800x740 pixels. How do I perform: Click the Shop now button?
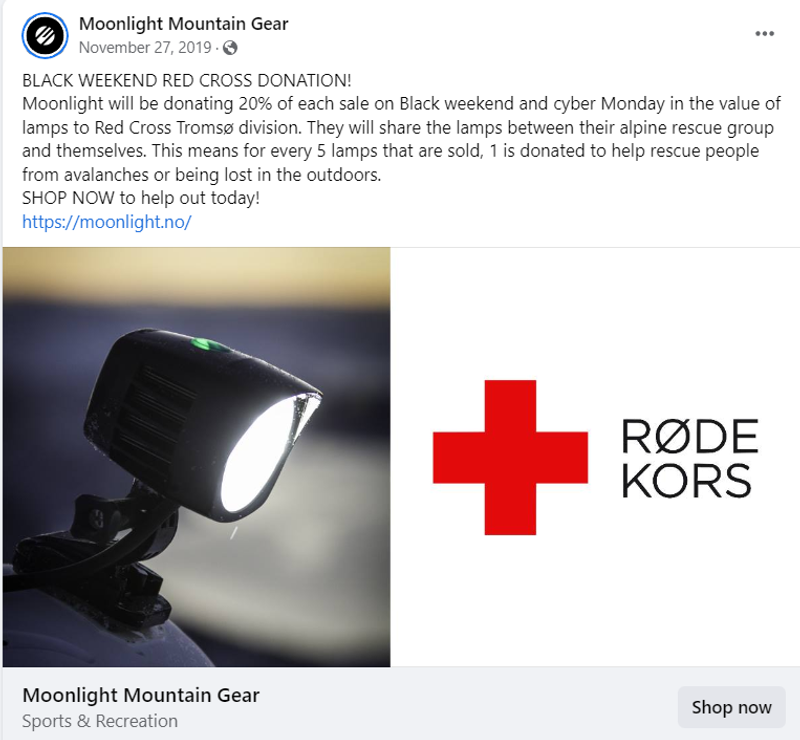click(731, 707)
